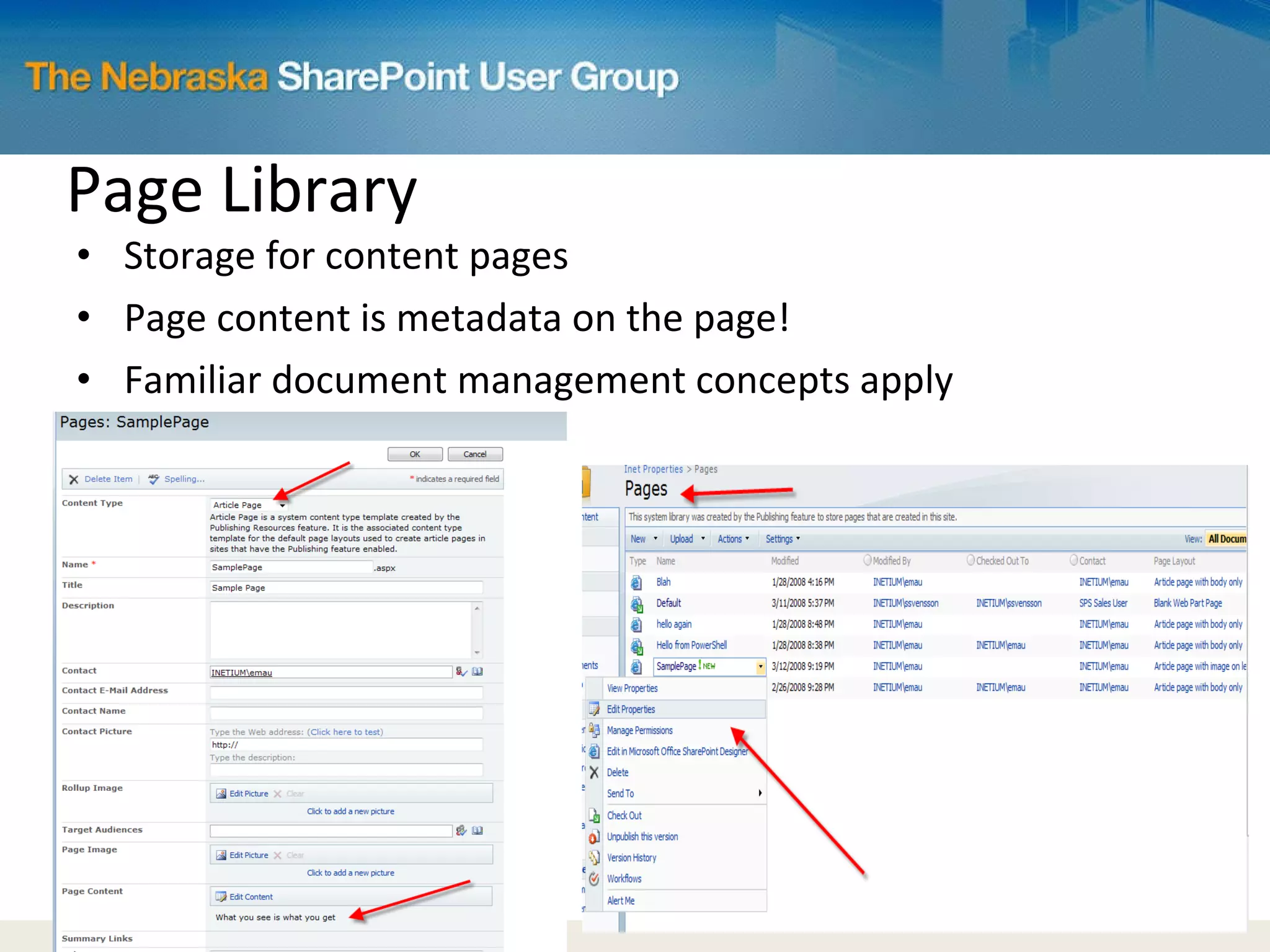Click the Version History menu icon

coord(594,858)
